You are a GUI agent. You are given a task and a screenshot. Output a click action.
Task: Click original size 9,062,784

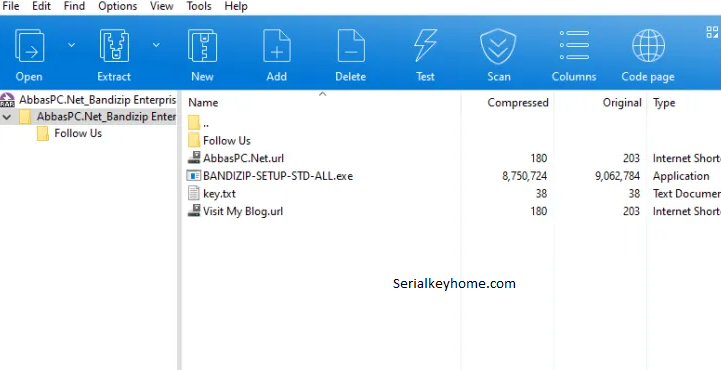(618, 176)
